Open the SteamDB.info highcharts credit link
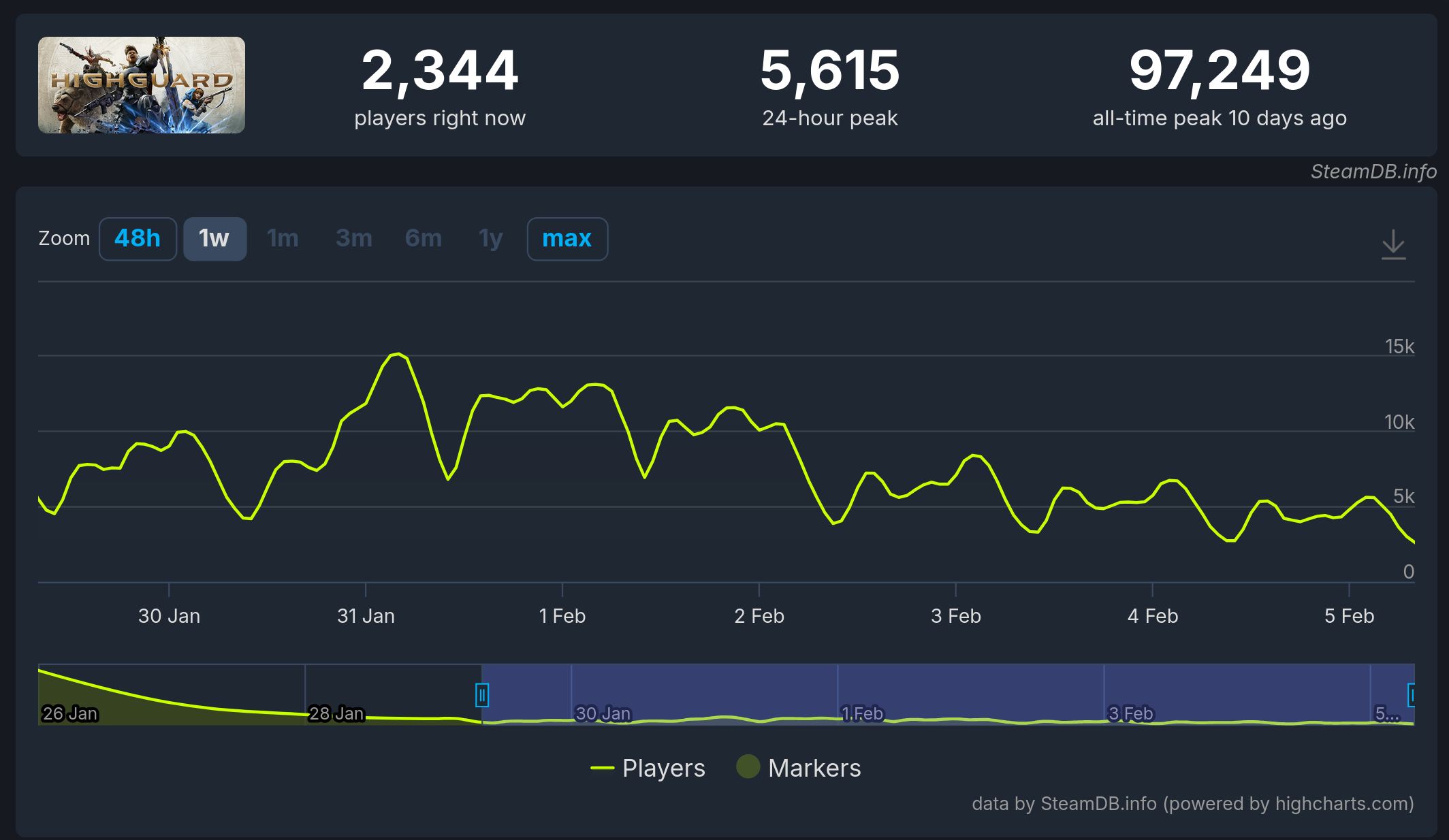 pyautogui.click(x=1192, y=804)
